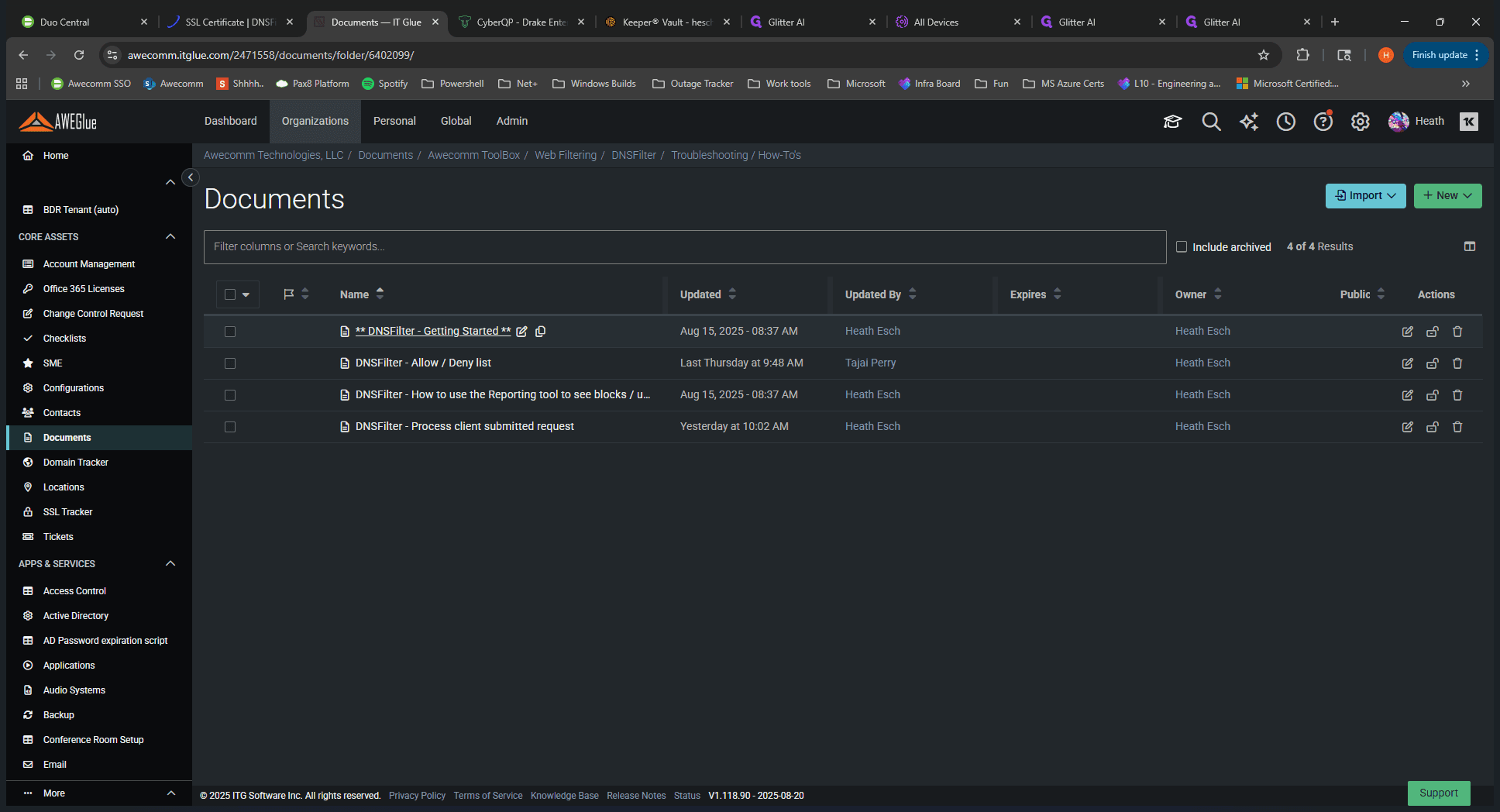The height and width of the screenshot is (812, 1500).
Task: Open the recent history clock icon
Action: (x=1286, y=122)
